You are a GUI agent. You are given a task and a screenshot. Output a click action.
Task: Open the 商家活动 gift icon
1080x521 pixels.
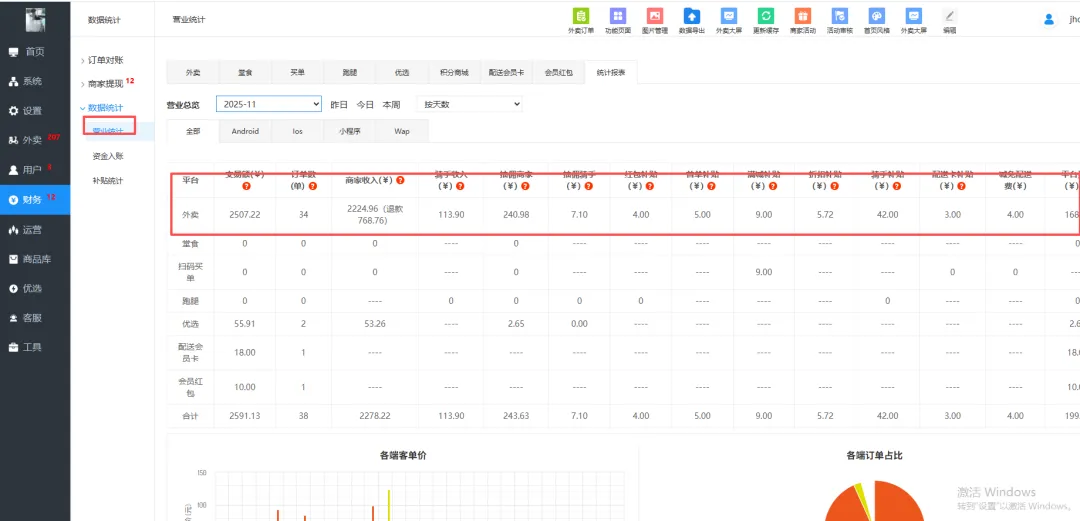click(802, 17)
